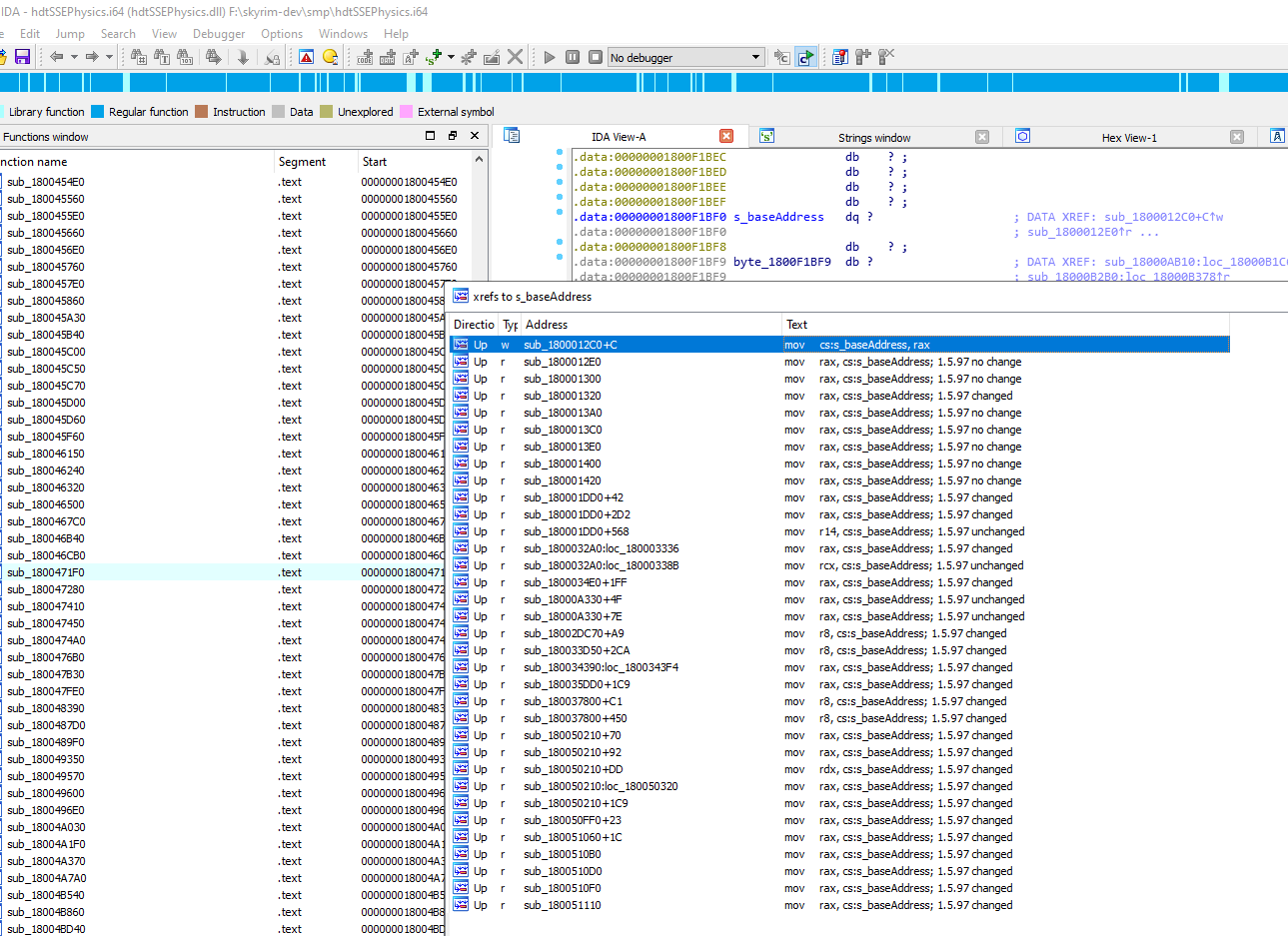Open the Options menu
This screenshot has width=1288, height=936.
(x=282, y=33)
